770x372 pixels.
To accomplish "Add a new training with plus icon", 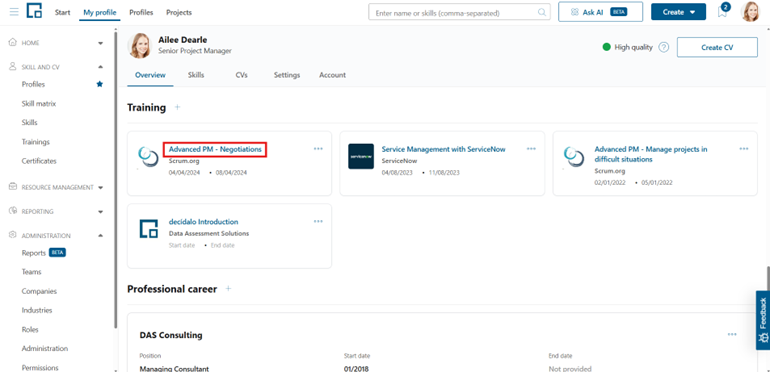I will pos(177,107).
